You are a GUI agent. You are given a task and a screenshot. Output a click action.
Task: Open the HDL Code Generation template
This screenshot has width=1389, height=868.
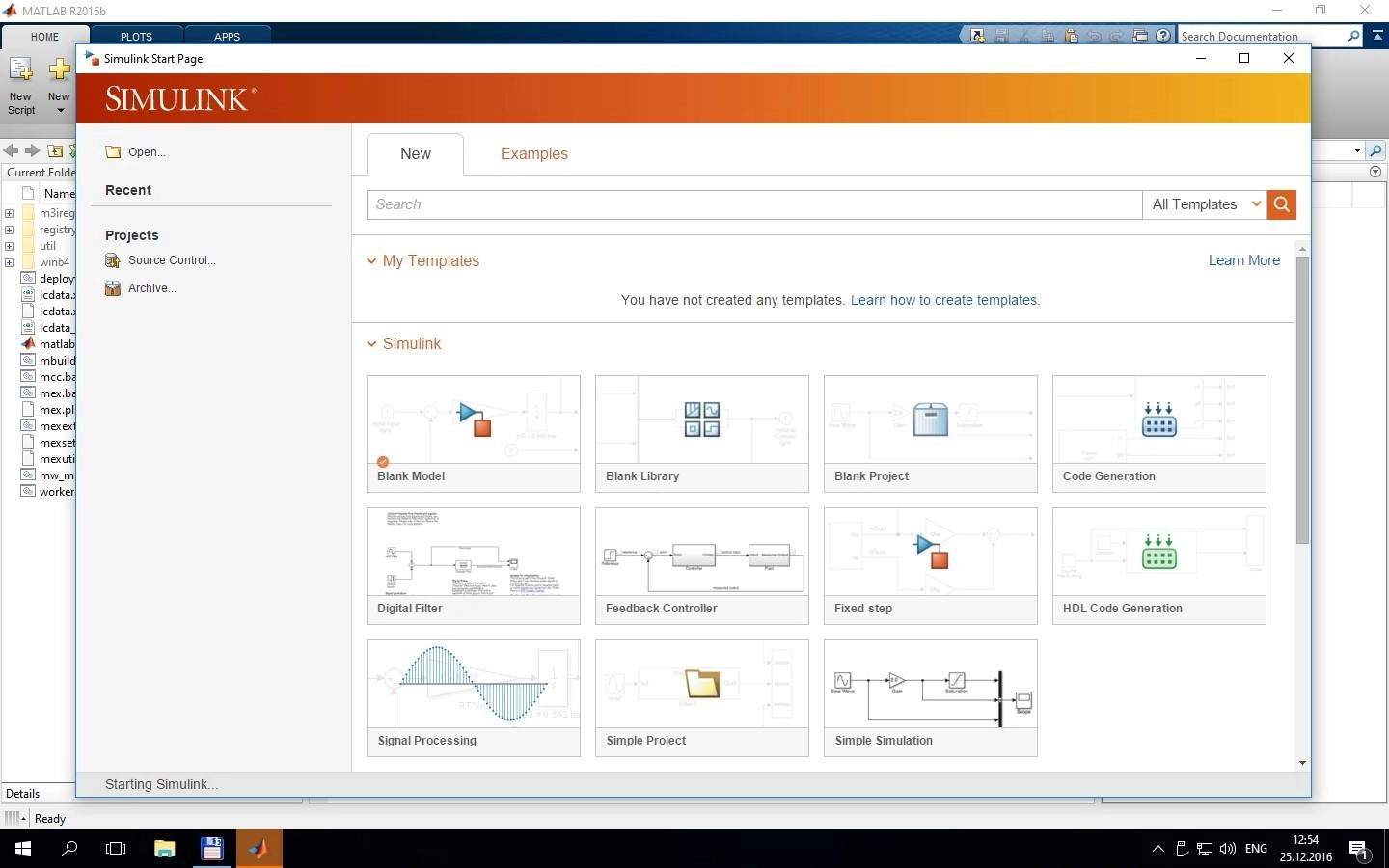[1159, 565]
